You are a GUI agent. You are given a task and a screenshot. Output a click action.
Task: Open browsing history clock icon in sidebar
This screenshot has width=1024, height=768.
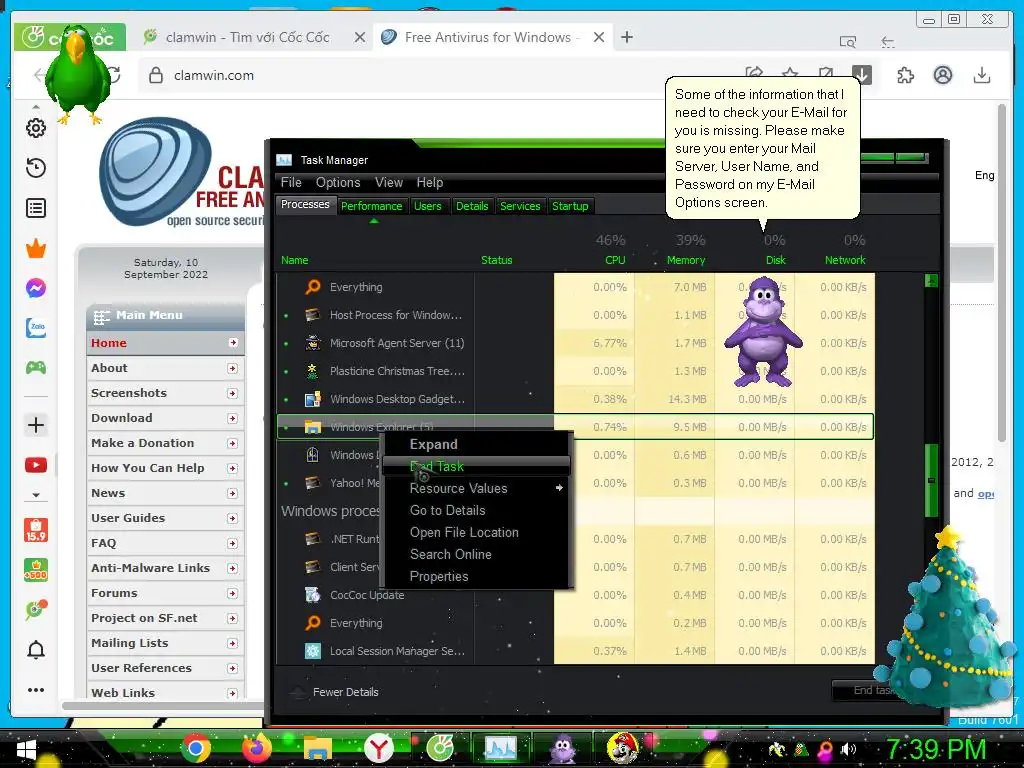36,168
